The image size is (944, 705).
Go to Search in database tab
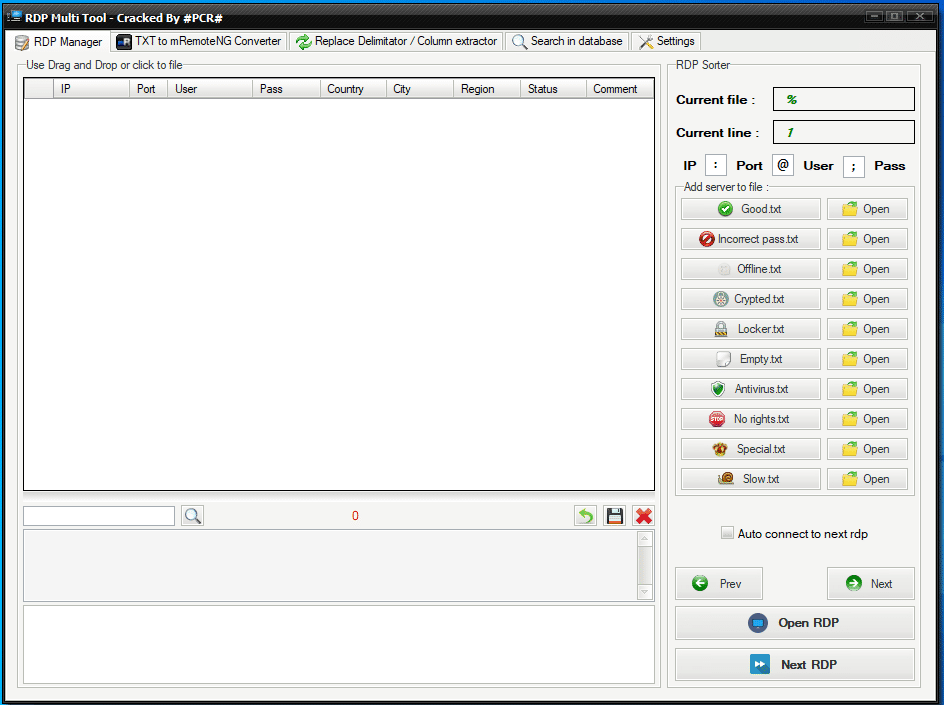pyautogui.click(x=567, y=41)
